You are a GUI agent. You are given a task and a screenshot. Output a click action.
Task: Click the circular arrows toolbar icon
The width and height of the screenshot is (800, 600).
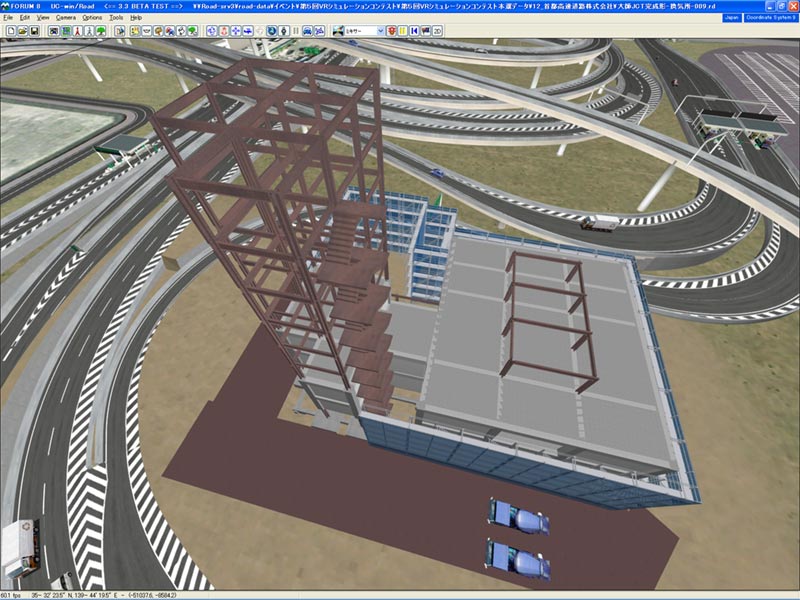[x=182, y=31]
